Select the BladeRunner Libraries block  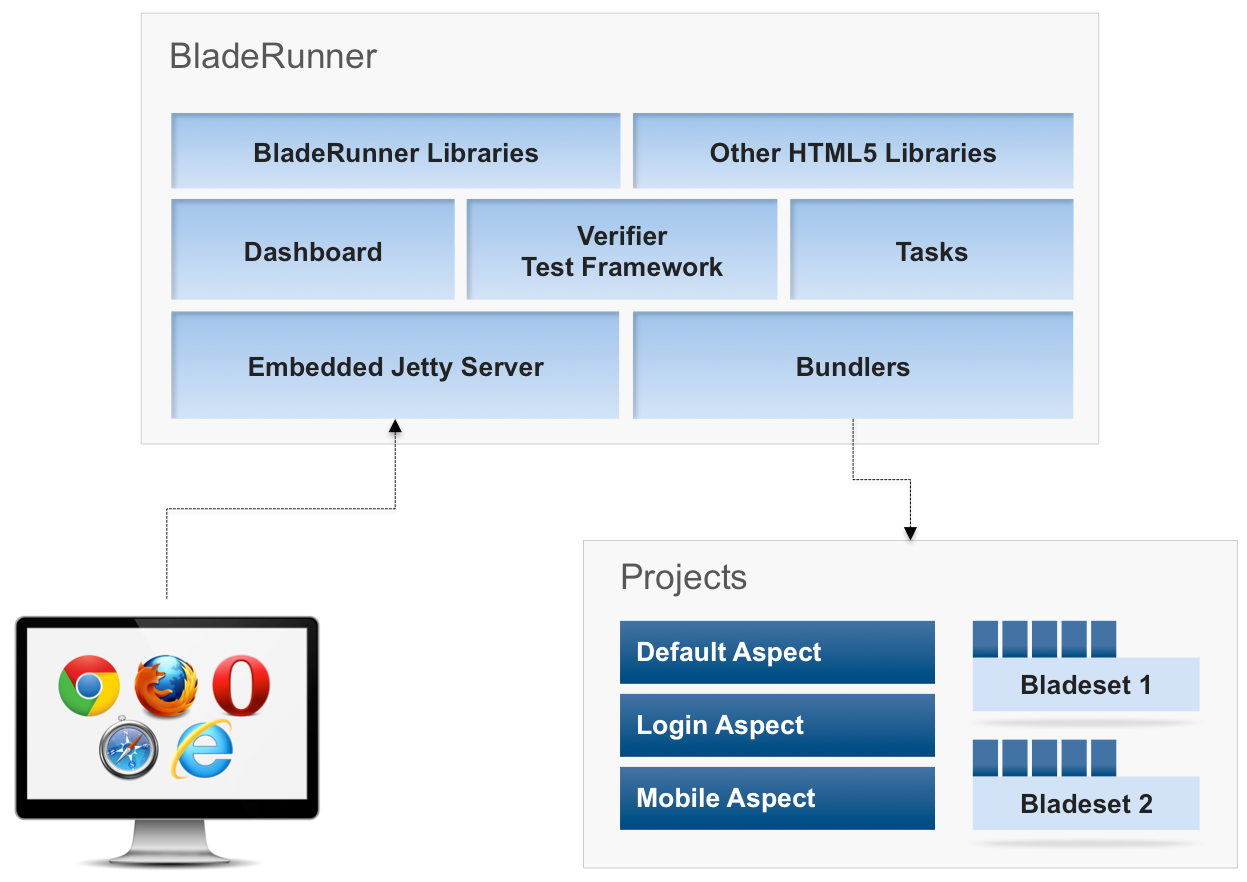[x=396, y=151]
